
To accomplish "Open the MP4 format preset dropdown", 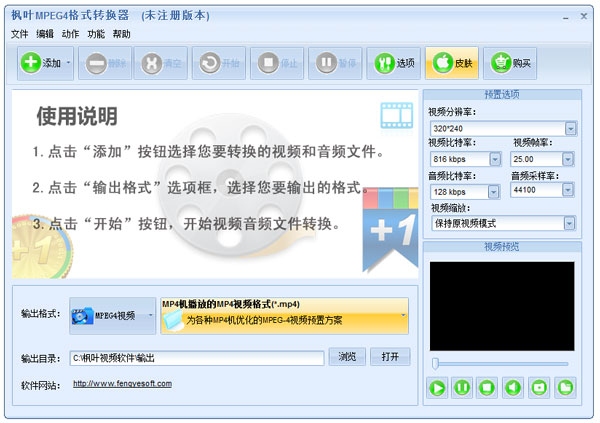I will click(x=284, y=316).
